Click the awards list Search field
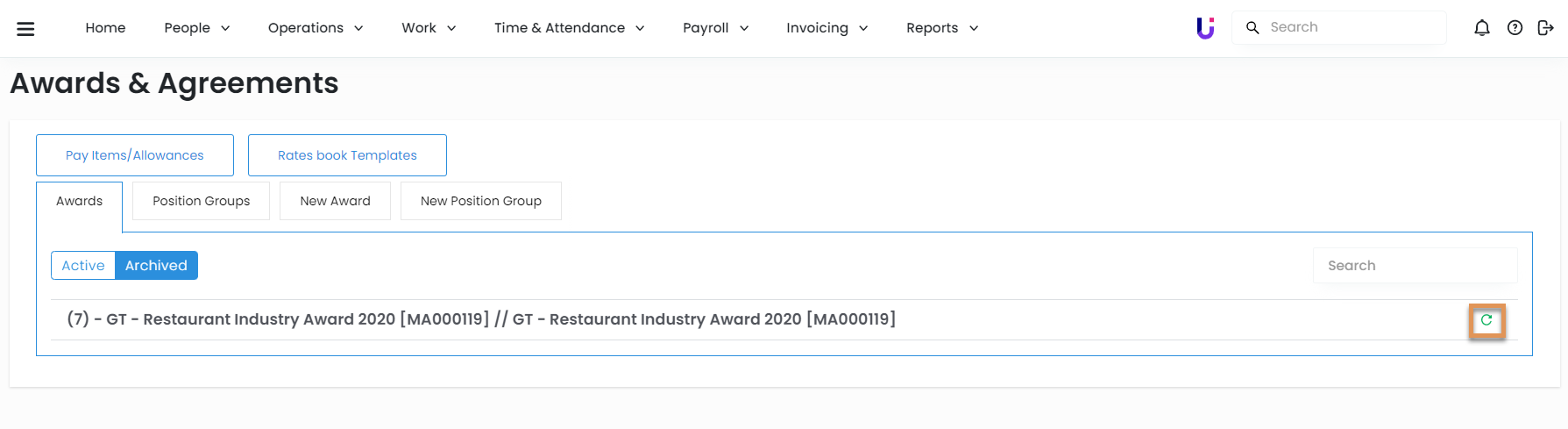The width and height of the screenshot is (1568, 429). point(1415,266)
